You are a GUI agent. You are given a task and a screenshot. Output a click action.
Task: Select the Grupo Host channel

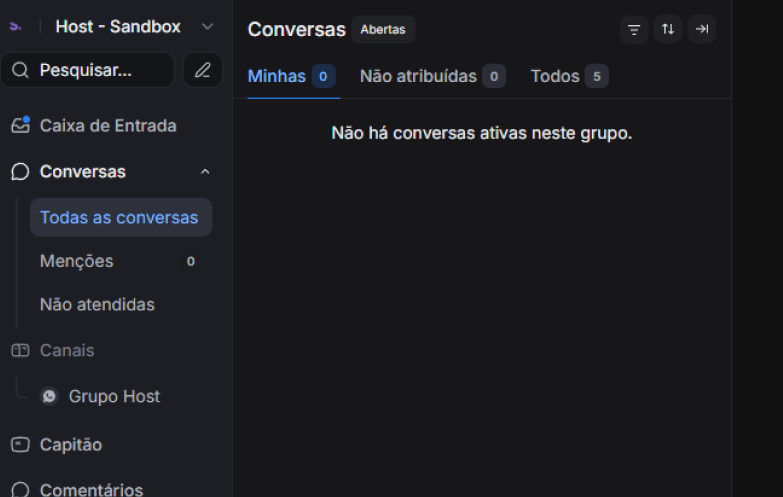click(x=114, y=397)
